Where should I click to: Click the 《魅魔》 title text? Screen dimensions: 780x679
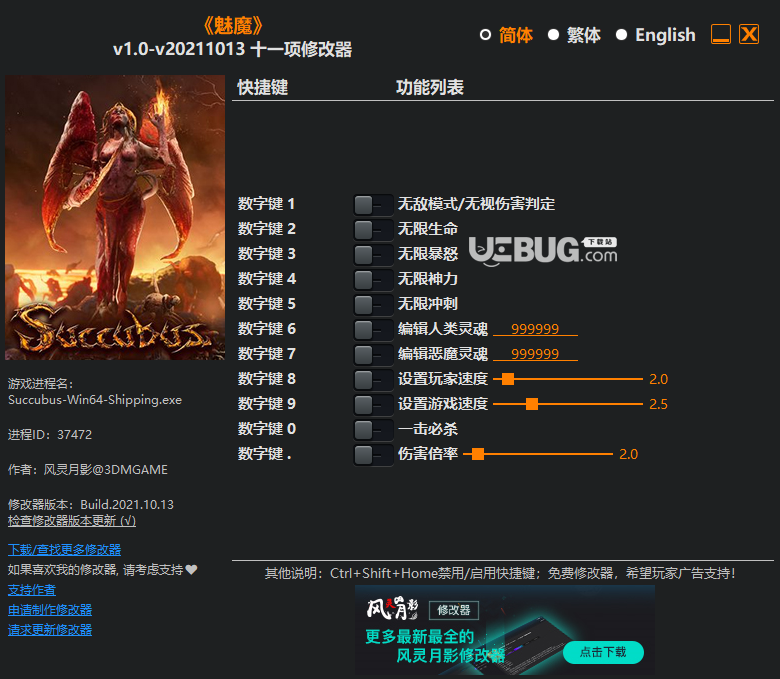[x=232, y=25]
